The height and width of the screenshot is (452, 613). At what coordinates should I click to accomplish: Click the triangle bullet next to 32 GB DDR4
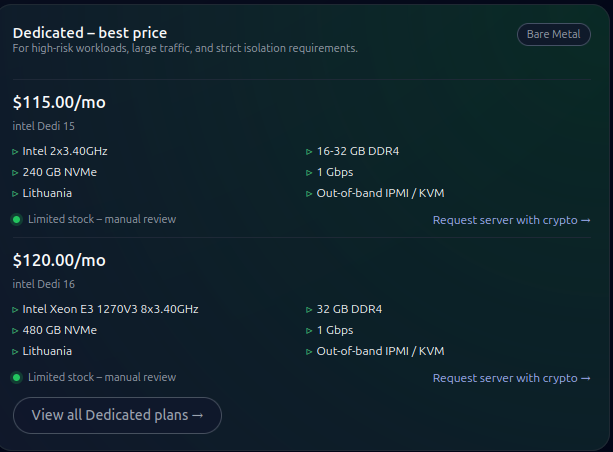coord(309,310)
